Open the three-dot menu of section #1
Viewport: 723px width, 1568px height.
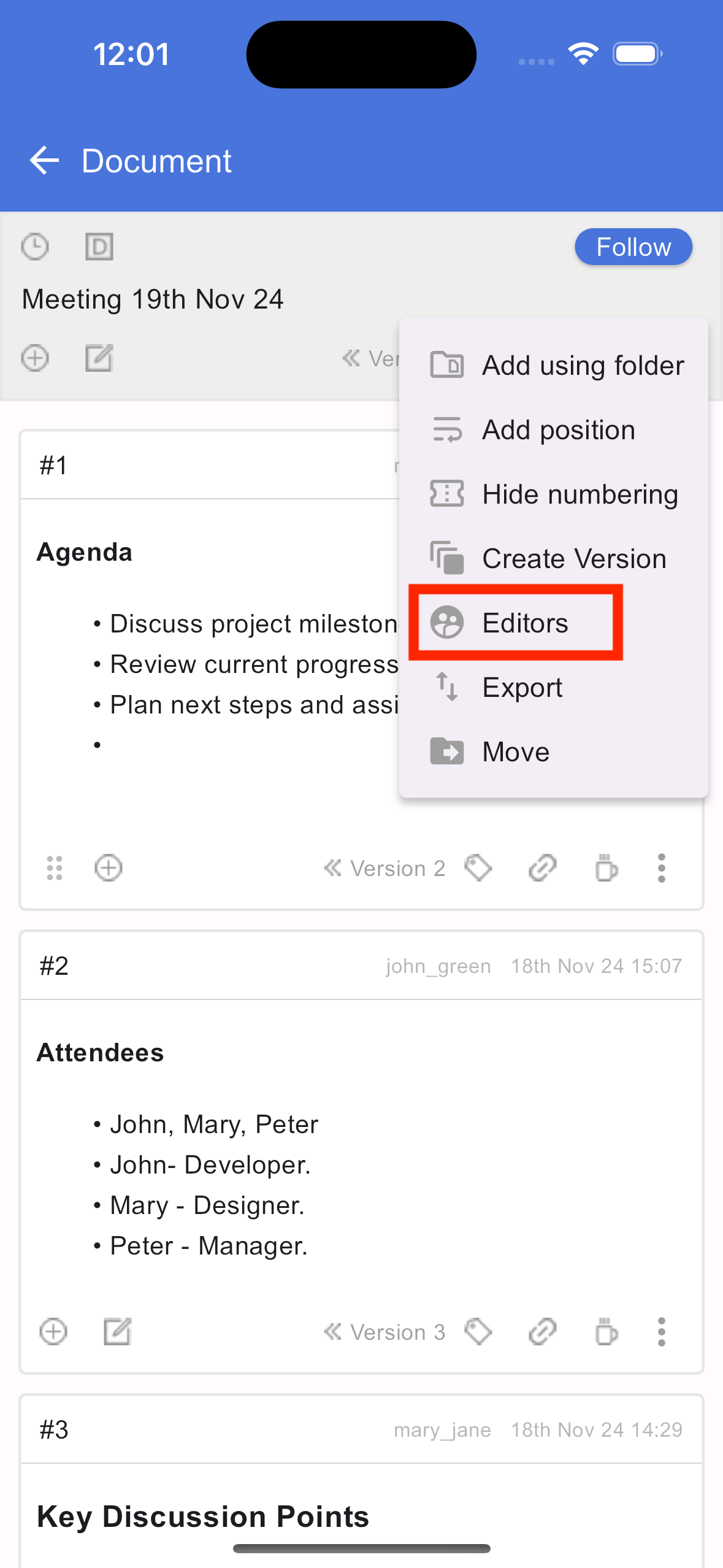coord(661,868)
